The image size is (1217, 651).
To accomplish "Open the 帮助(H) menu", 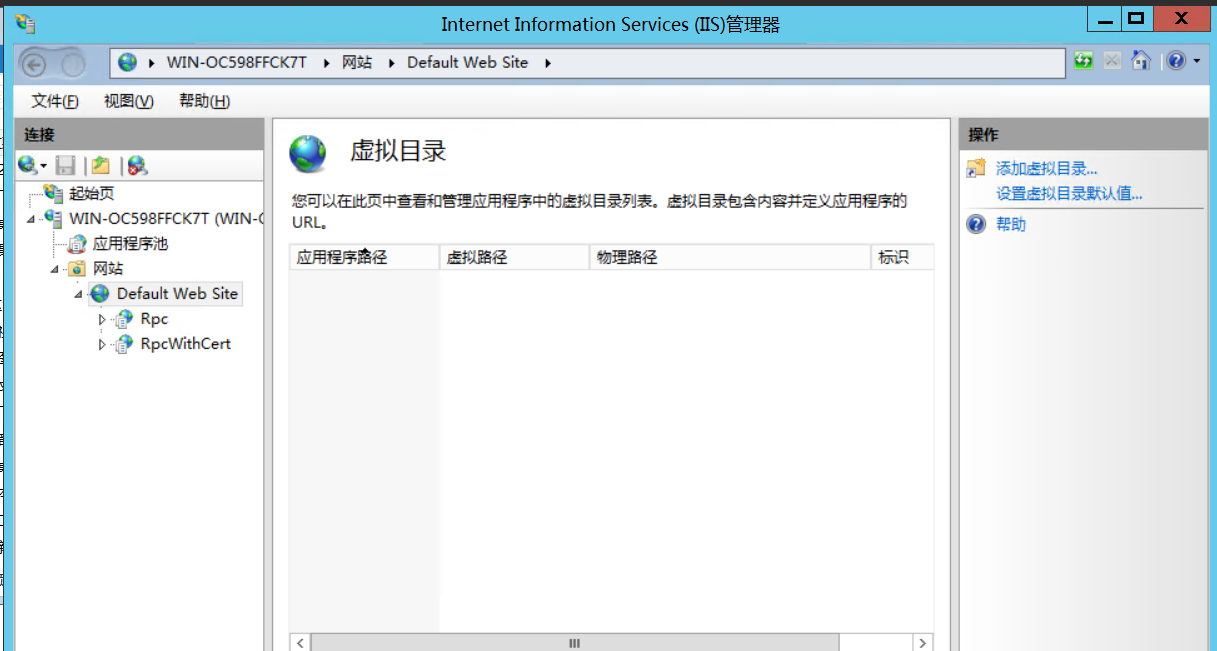I will click(x=205, y=101).
